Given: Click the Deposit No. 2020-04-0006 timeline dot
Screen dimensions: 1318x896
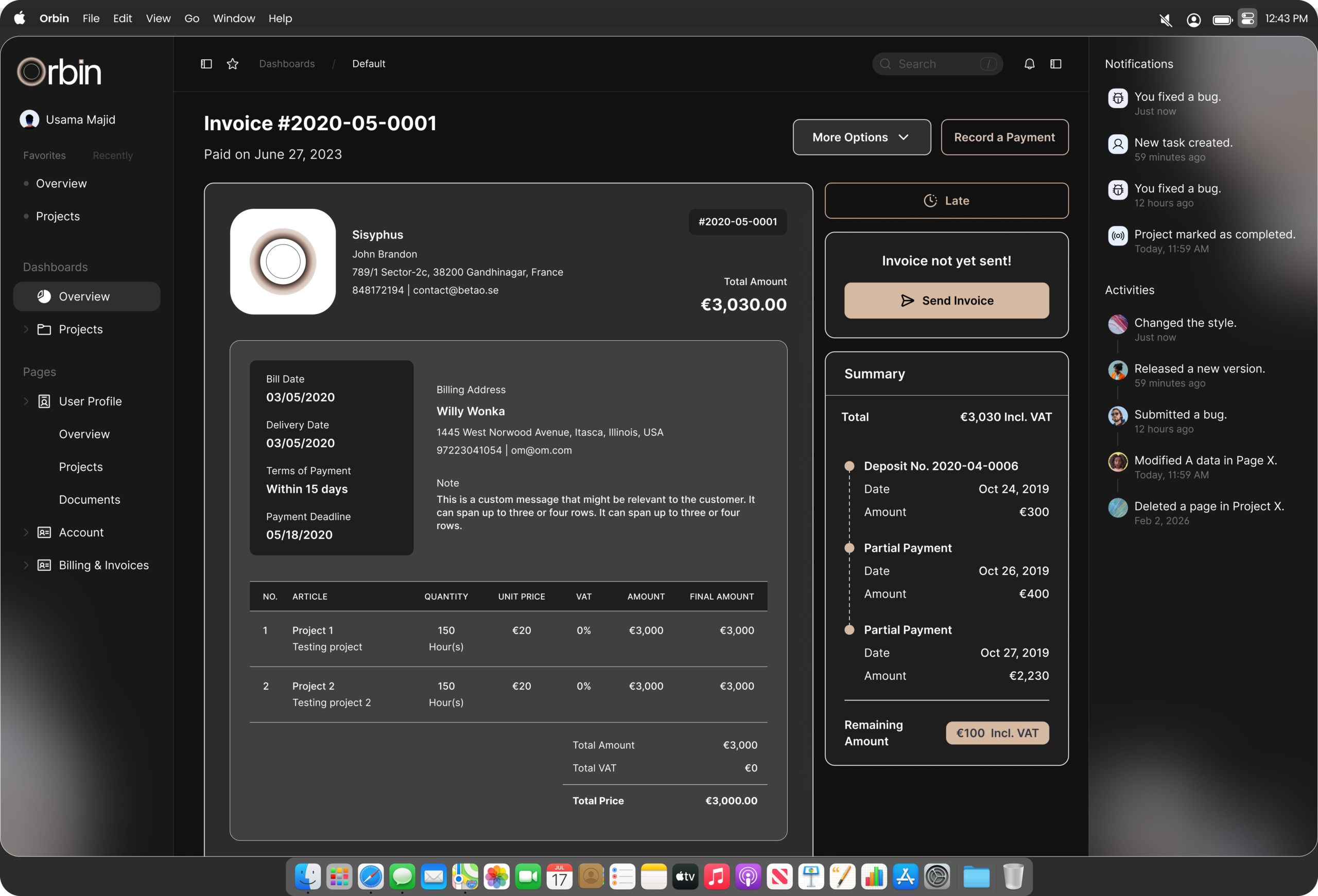Looking at the screenshot, I should (849, 466).
